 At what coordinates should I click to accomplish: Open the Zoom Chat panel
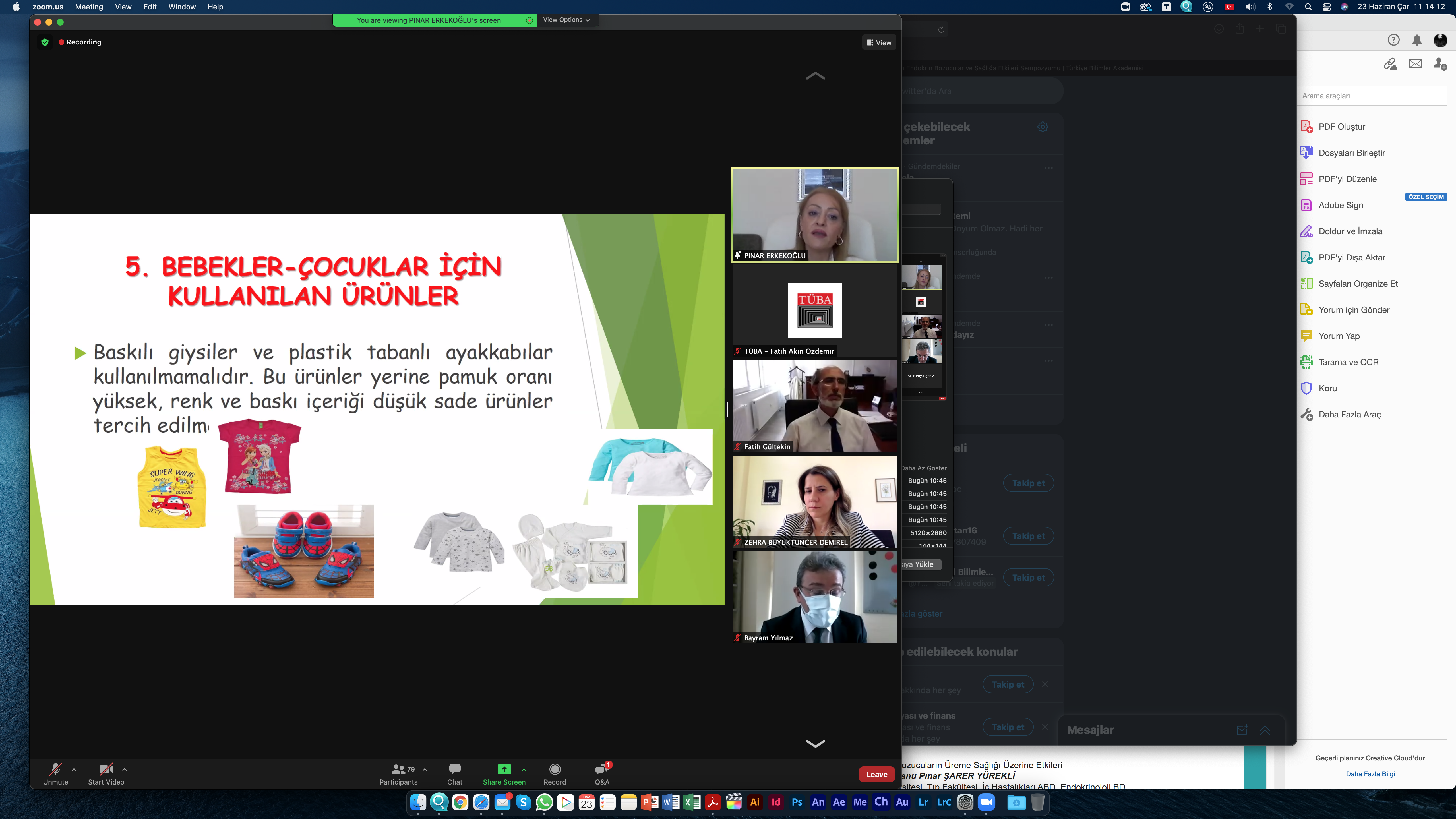tap(454, 774)
